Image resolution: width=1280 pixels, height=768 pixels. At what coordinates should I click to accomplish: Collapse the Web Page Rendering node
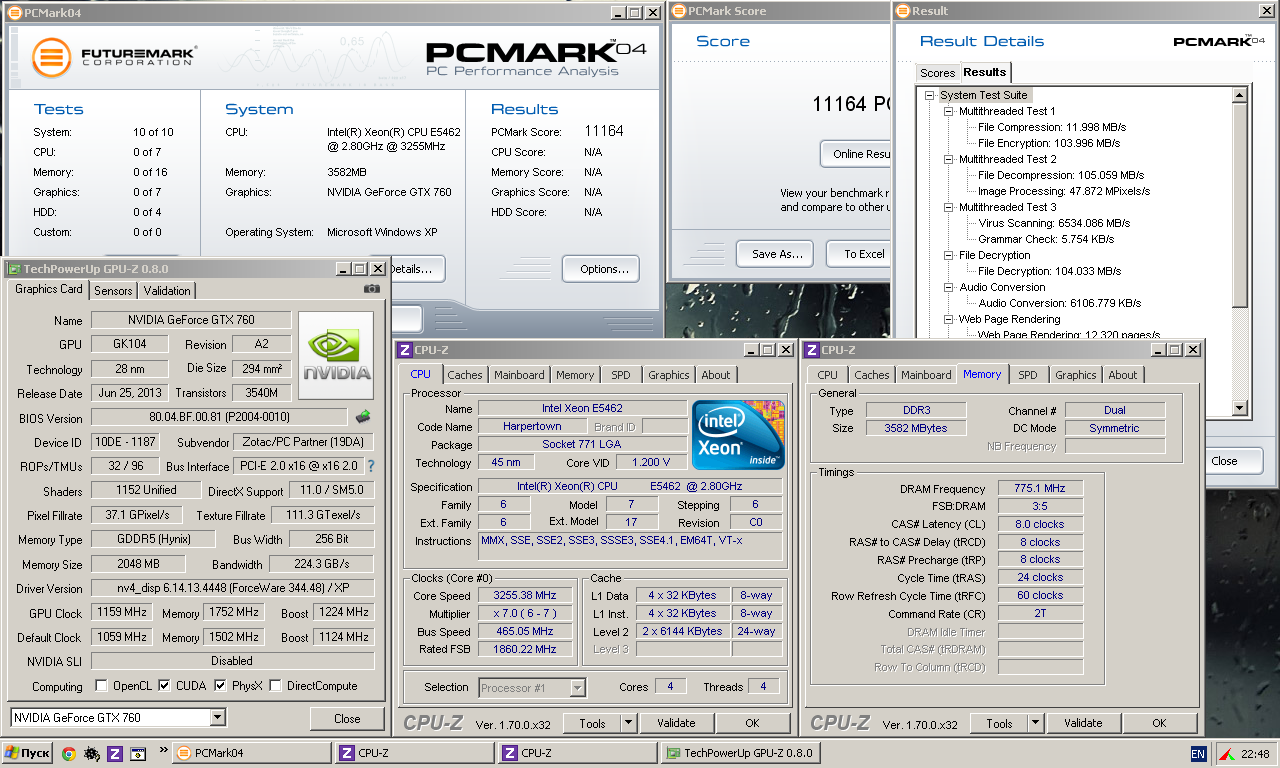click(x=948, y=320)
